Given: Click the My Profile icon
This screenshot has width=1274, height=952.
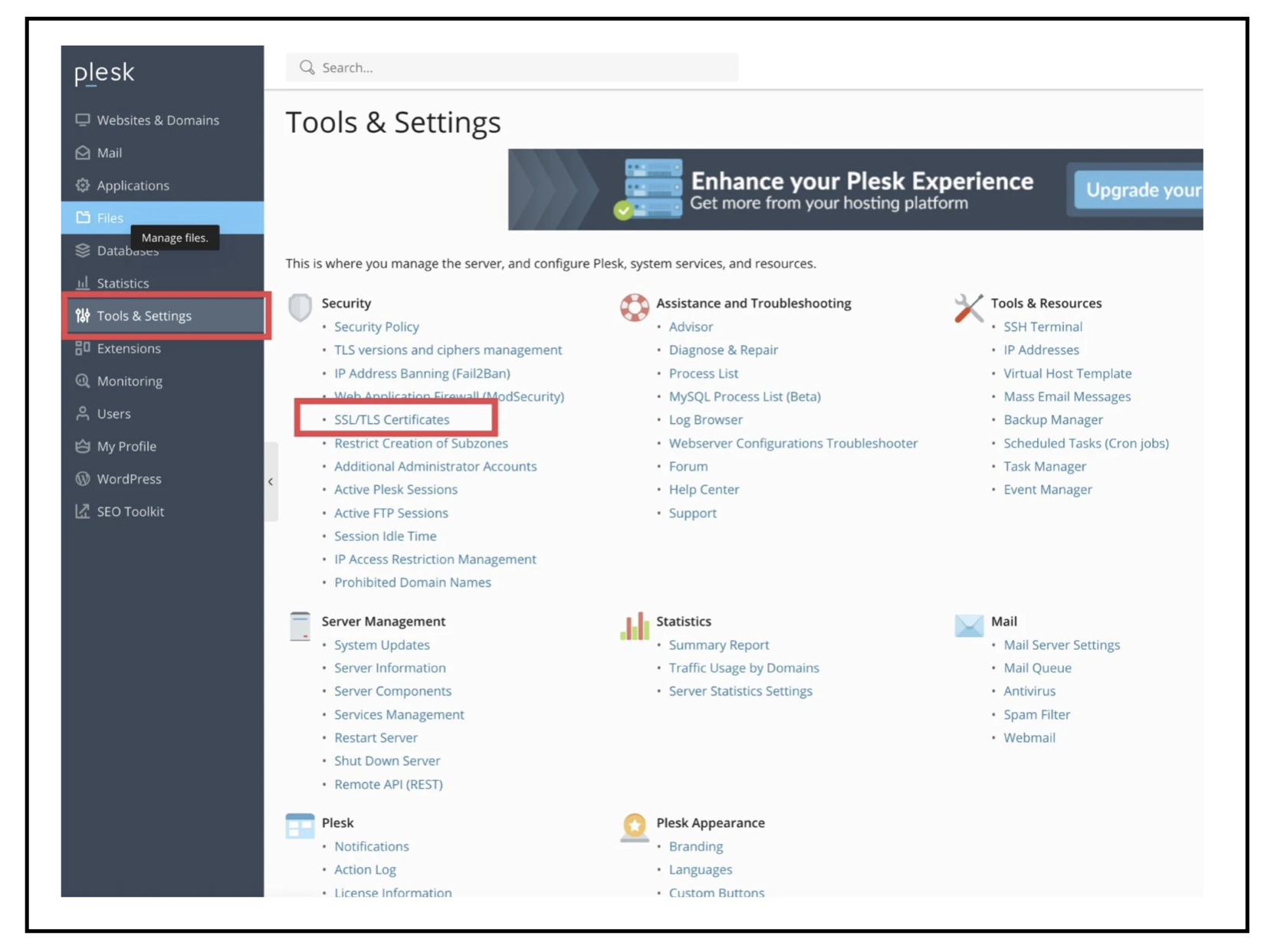Looking at the screenshot, I should (83, 445).
